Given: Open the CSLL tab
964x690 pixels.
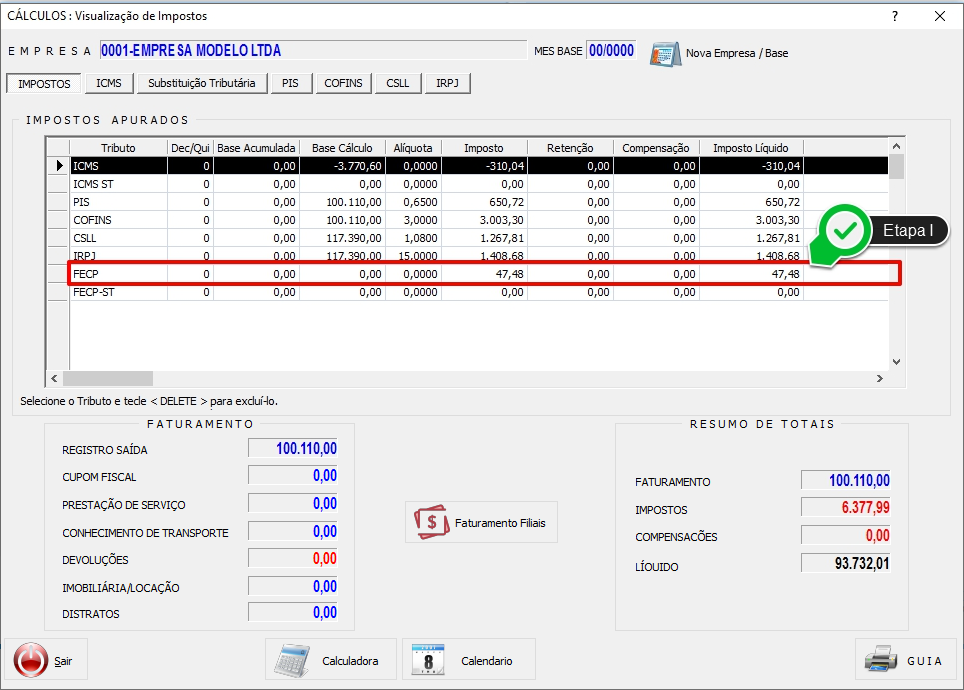Looking at the screenshot, I should click(x=397, y=83).
